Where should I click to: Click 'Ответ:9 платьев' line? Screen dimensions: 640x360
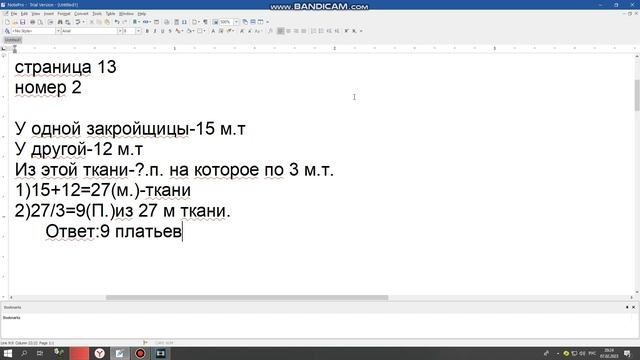113,231
